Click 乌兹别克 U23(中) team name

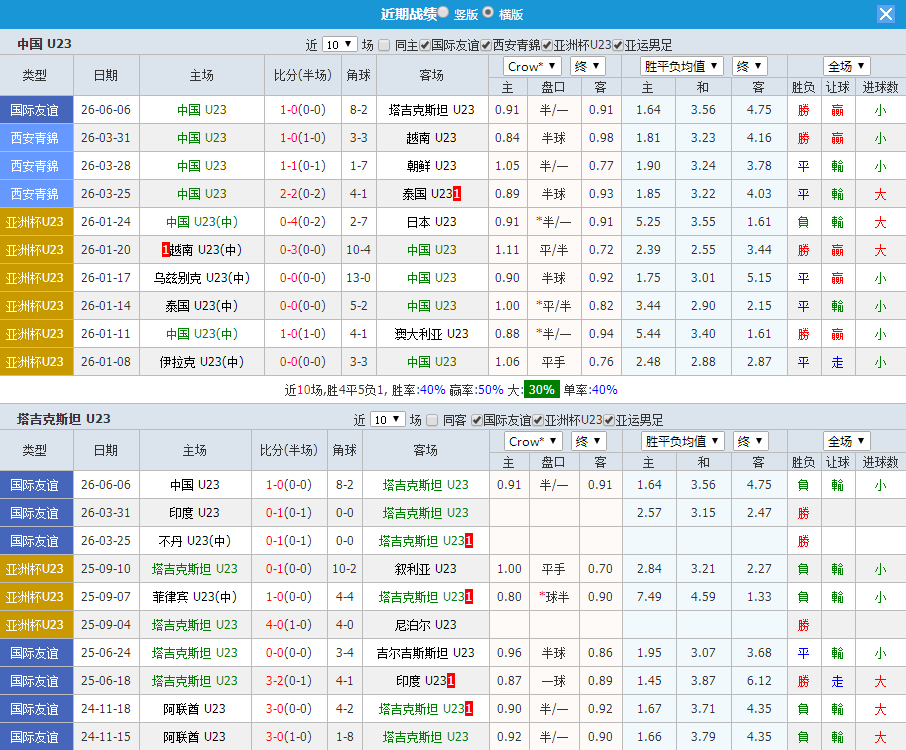pos(202,278)
